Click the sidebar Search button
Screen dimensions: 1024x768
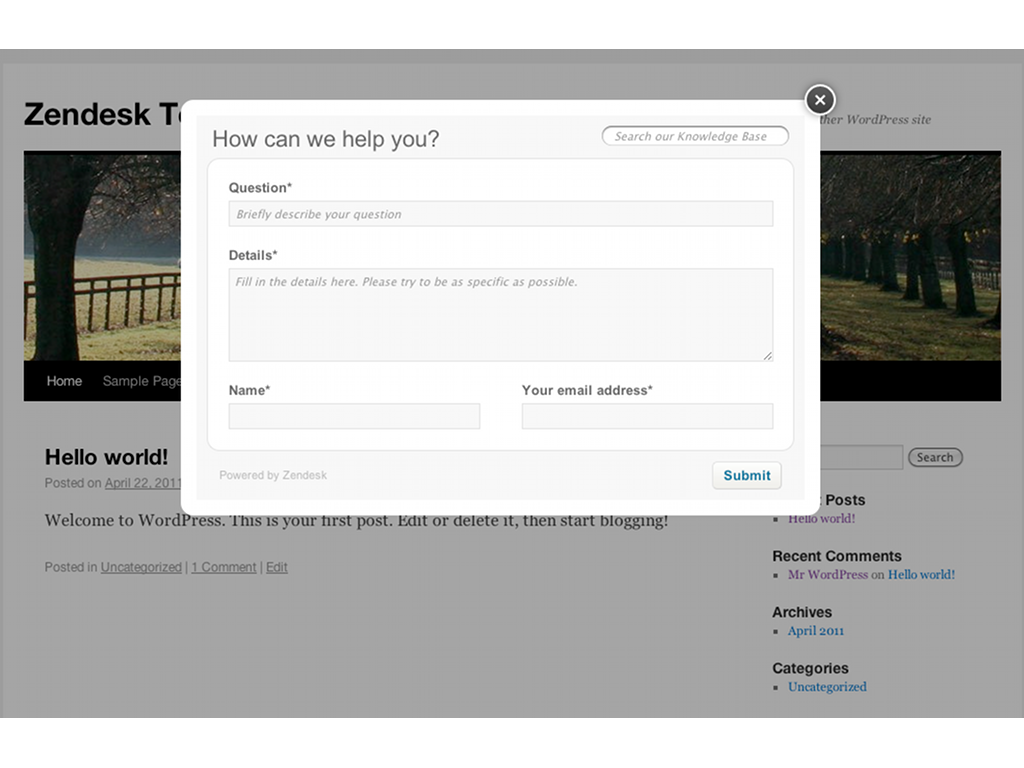click(934, 457)
